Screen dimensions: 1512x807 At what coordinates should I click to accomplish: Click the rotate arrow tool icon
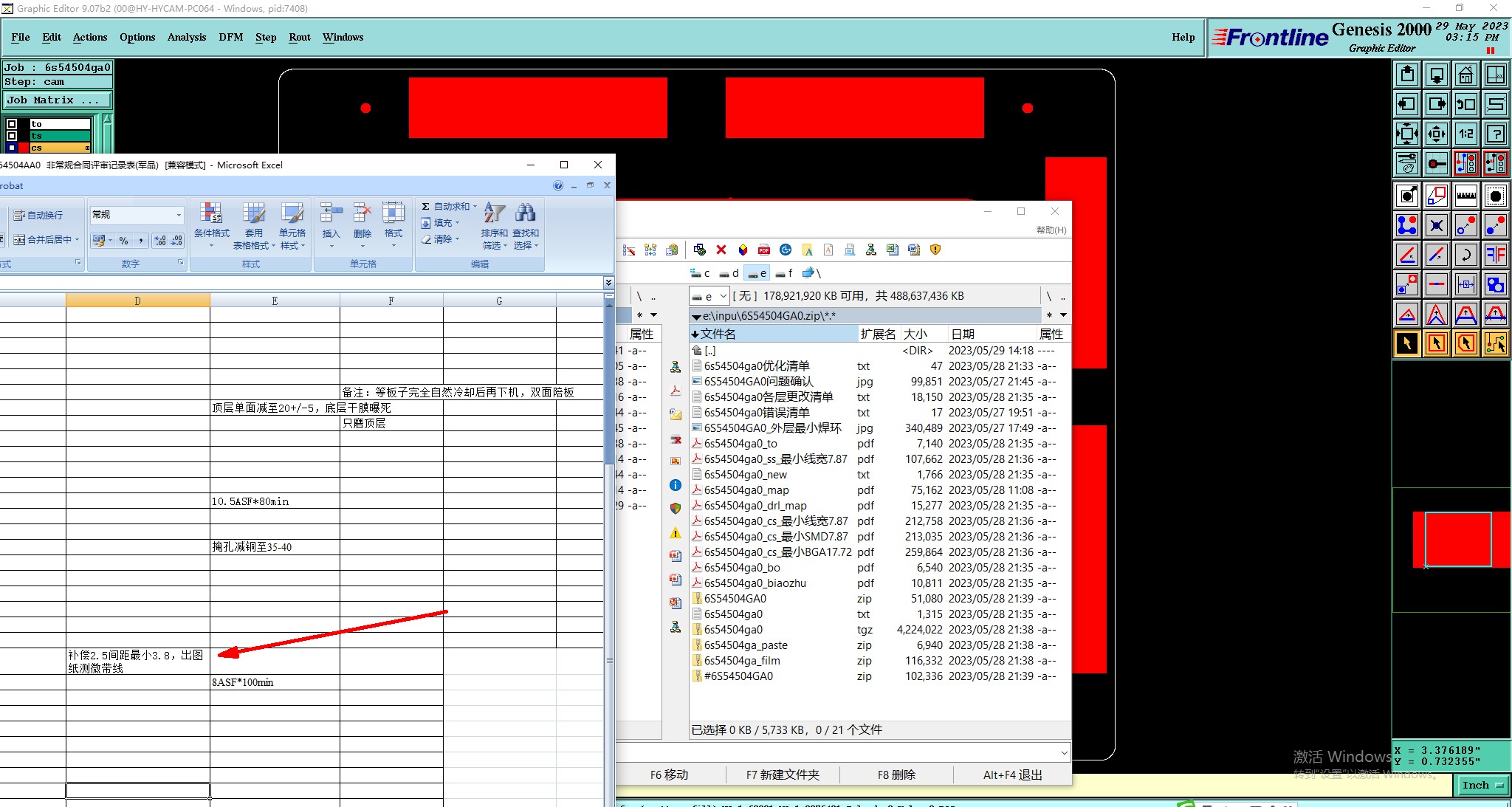tap(1465, 255)
